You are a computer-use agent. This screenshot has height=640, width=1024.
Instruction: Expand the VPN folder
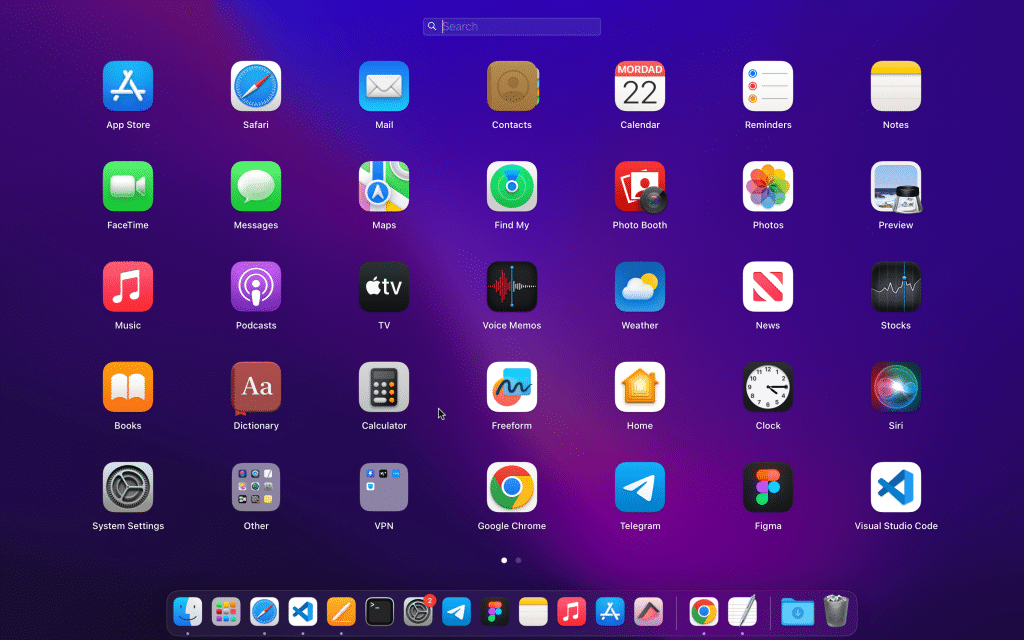point(384,487)
